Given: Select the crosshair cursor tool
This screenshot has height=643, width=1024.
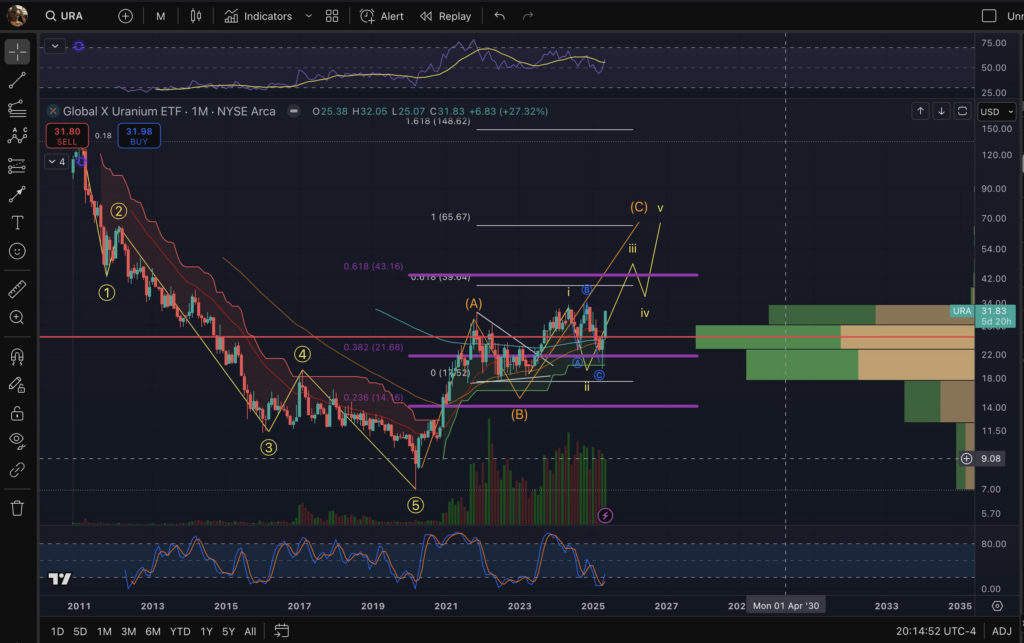Looking at the screenshot, I should (17, 52).
